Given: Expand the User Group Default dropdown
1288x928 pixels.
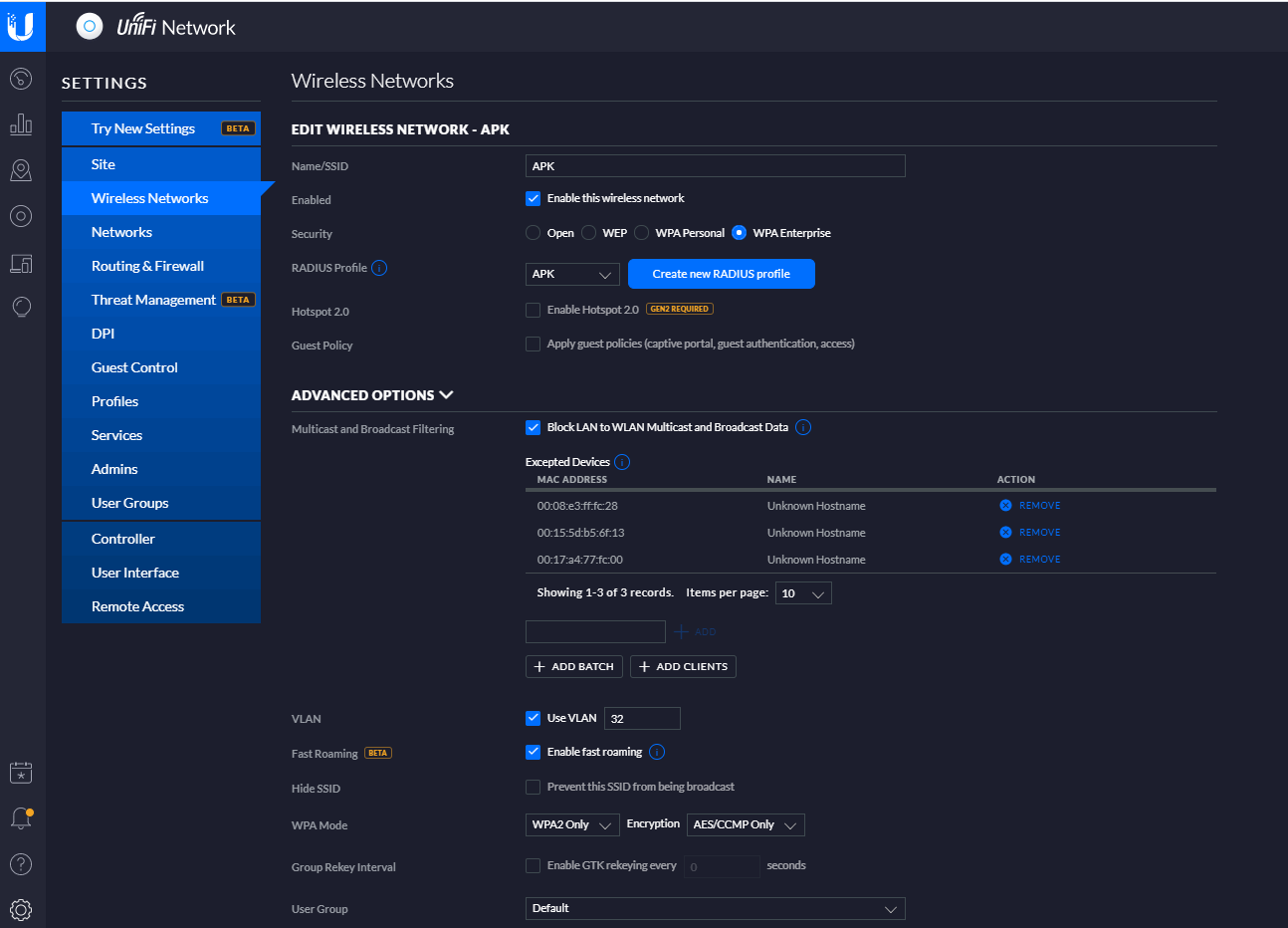Looking at the screenshot, I should pyautogui.click(x=715, y=908).
